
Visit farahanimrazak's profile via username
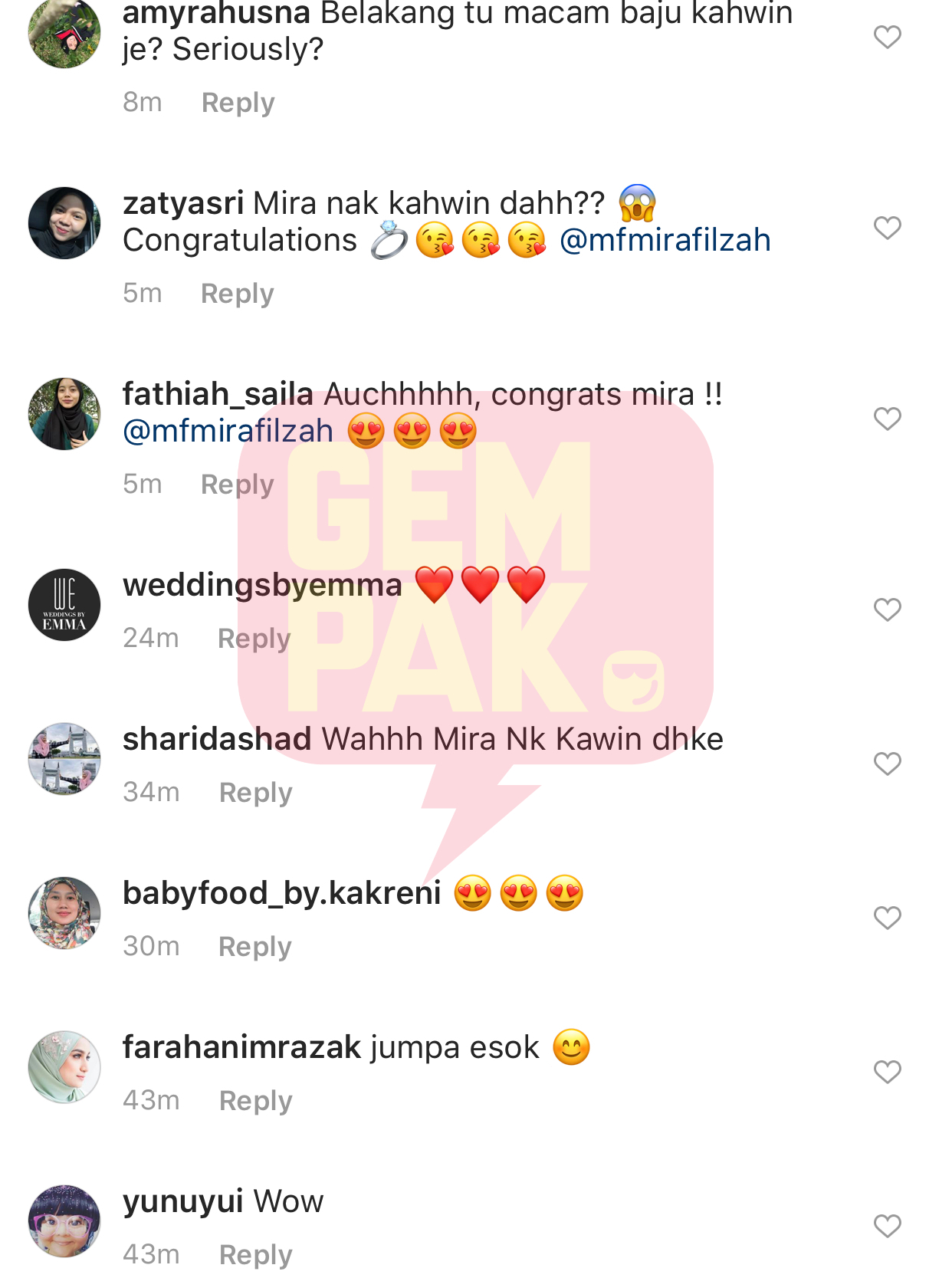241,1047
